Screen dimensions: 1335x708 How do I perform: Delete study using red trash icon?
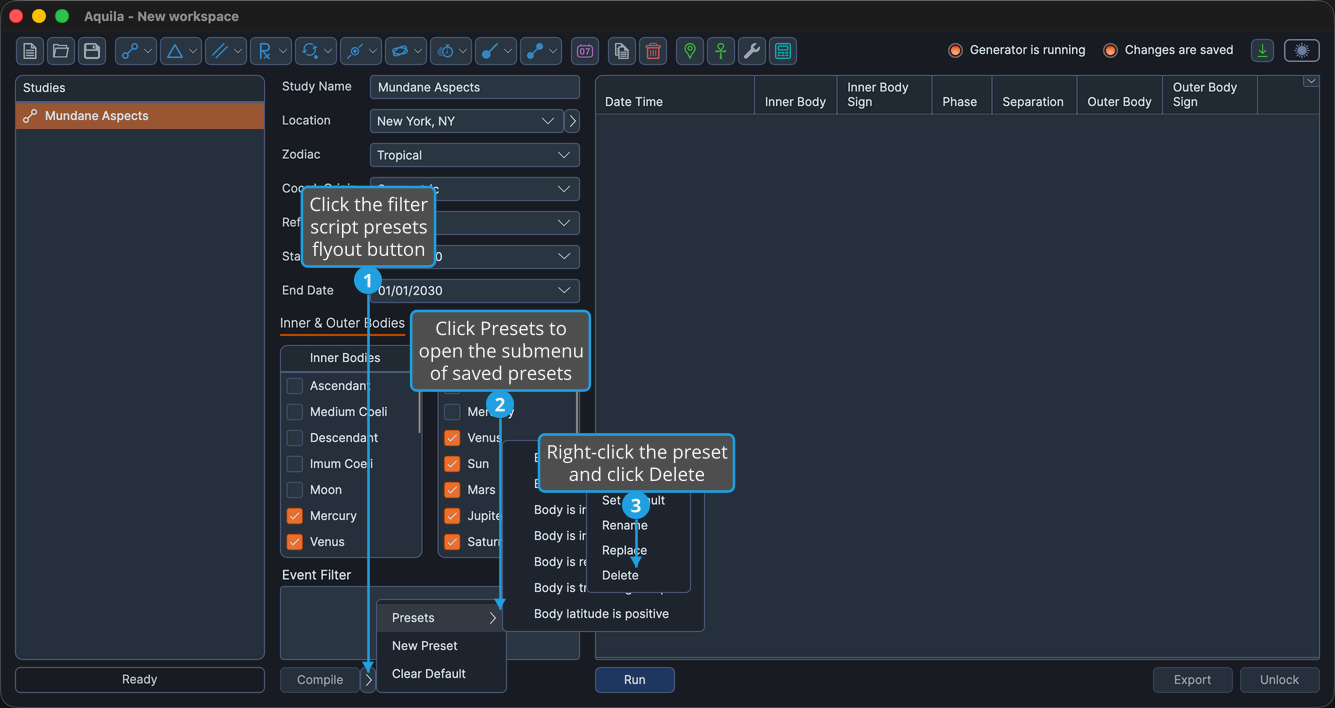pyautogui.click(x=653, y=51)
